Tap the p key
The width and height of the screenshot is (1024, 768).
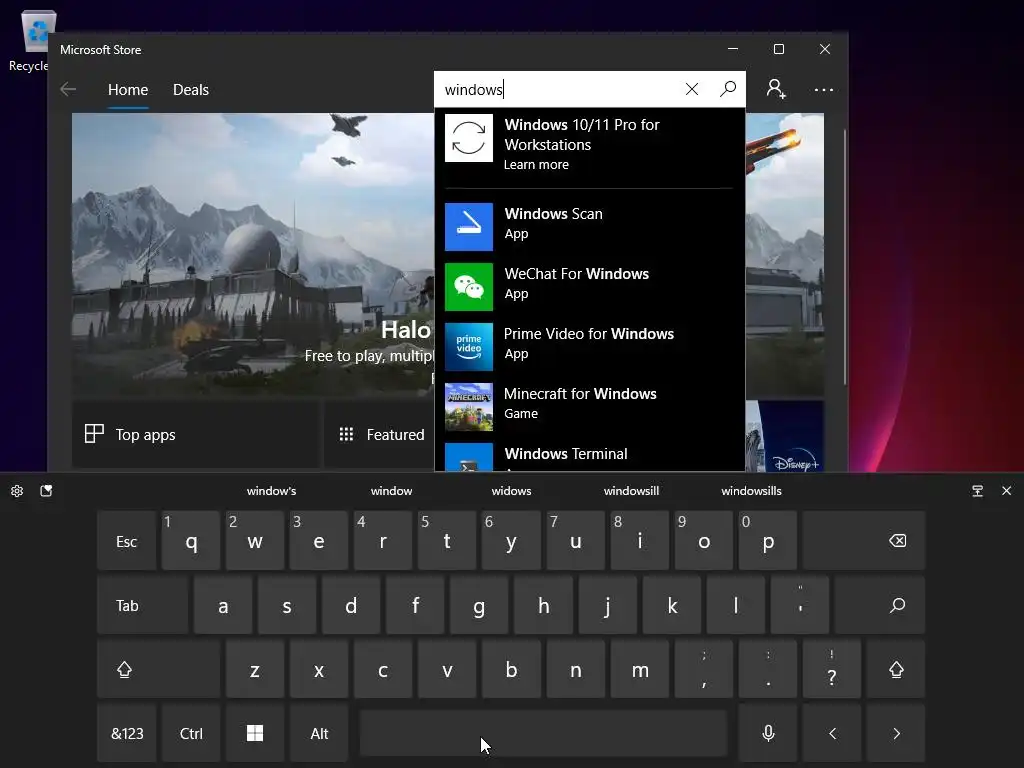pyautogui.click(x=768, y=541)
